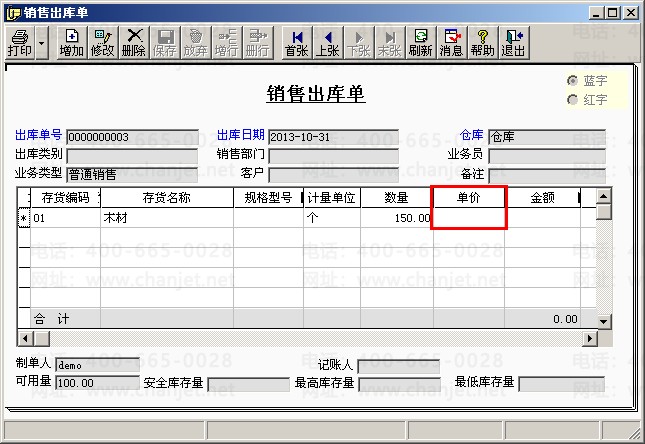Click the 客户 customer field
This screenshot has height=444, width=645.
click(x=333, y=175)
